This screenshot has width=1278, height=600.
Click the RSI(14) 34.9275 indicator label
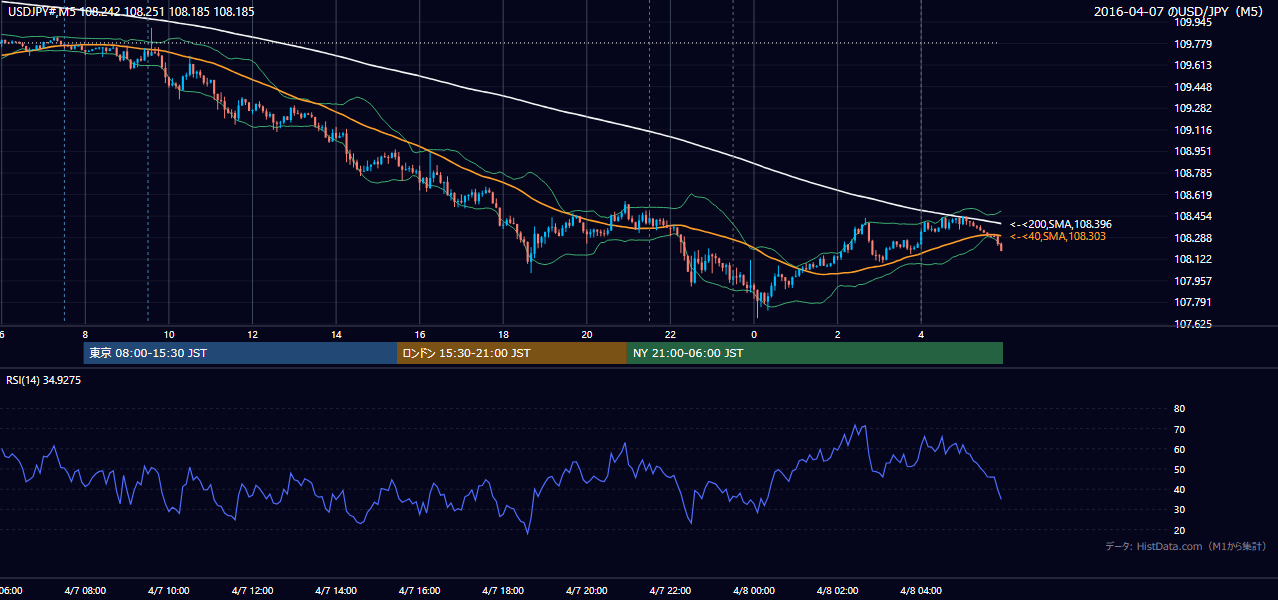point(44,380)
